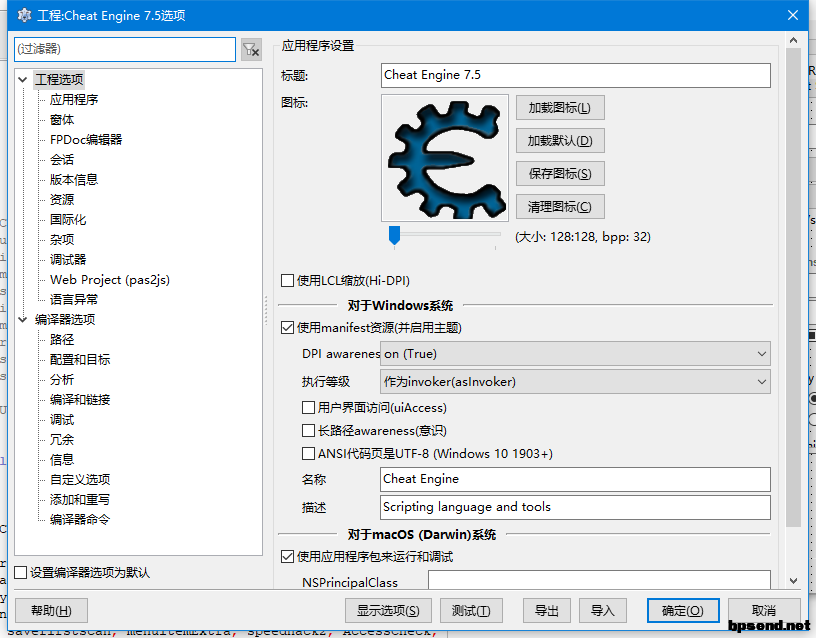The height and width of the screenshot is (638, 816).
Task: Collapse the 编译器选项 tree node
Action: [x=22, y=320]
